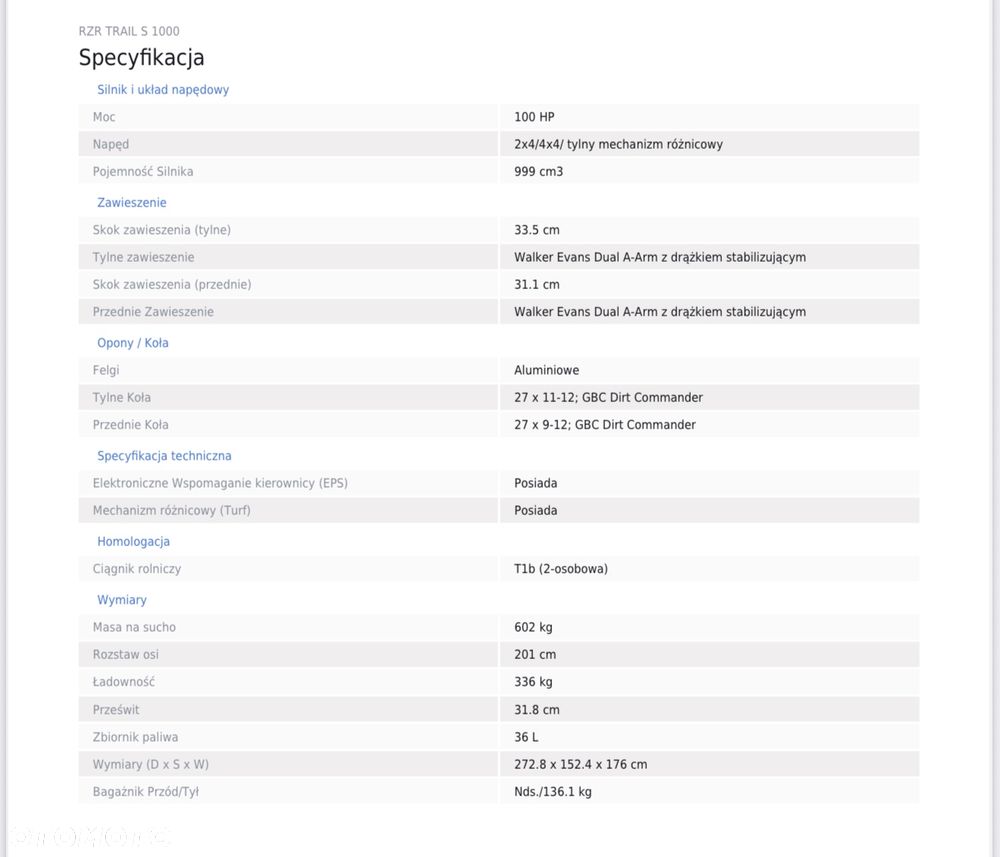Click the Aluminiowe rims value
Viewport: 1000px width, 857px height.
click(546, 370)
